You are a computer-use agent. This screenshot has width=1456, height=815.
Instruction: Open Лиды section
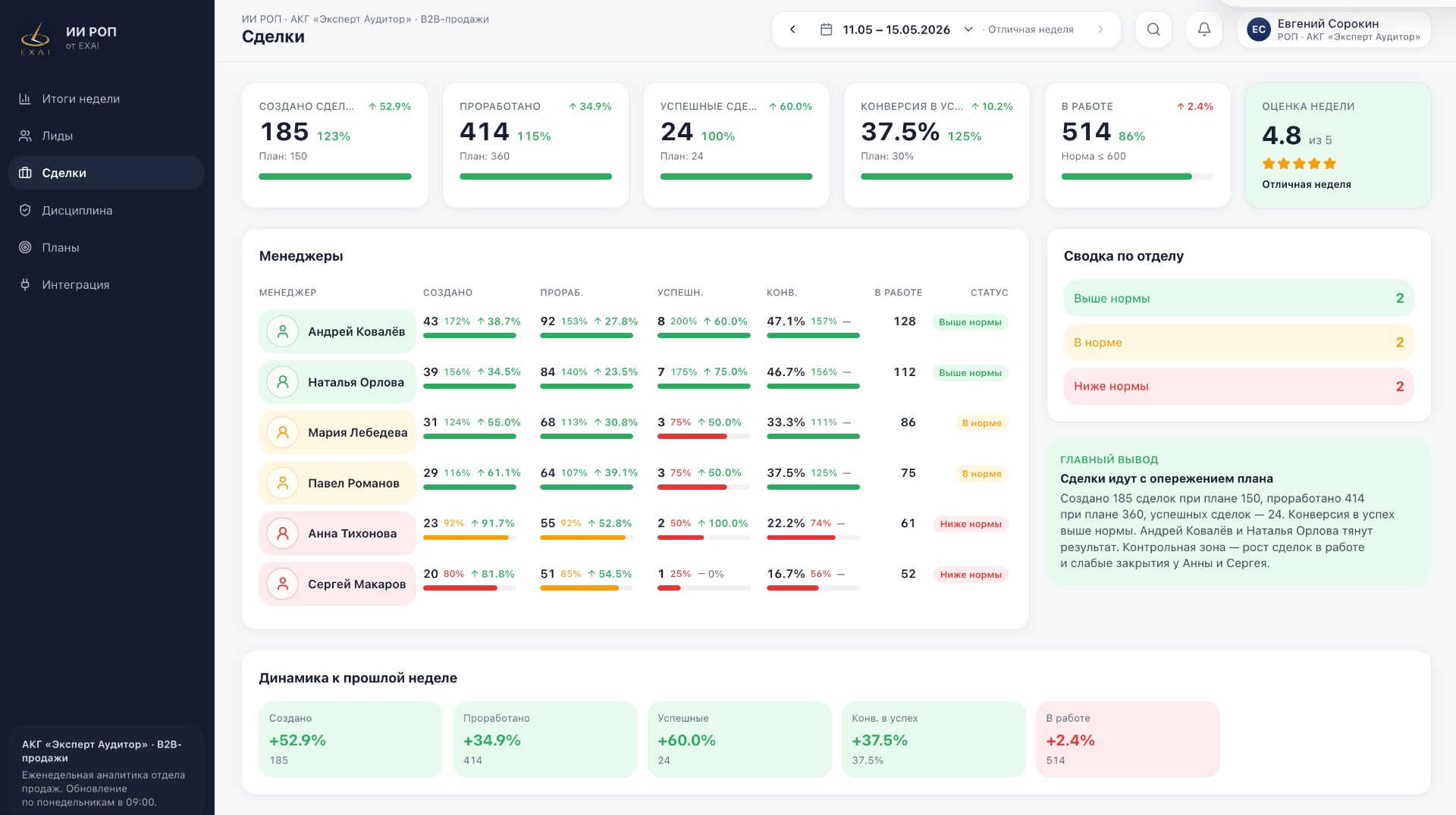(106, 136)
